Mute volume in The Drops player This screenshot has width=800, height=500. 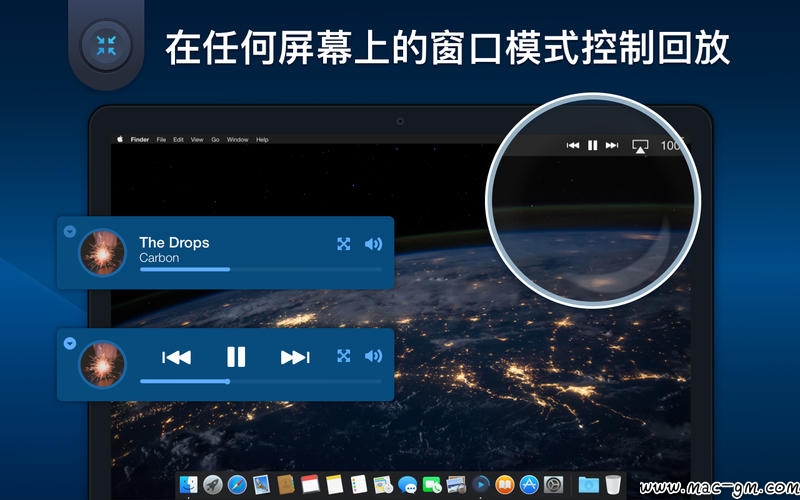tap(373, 244)
